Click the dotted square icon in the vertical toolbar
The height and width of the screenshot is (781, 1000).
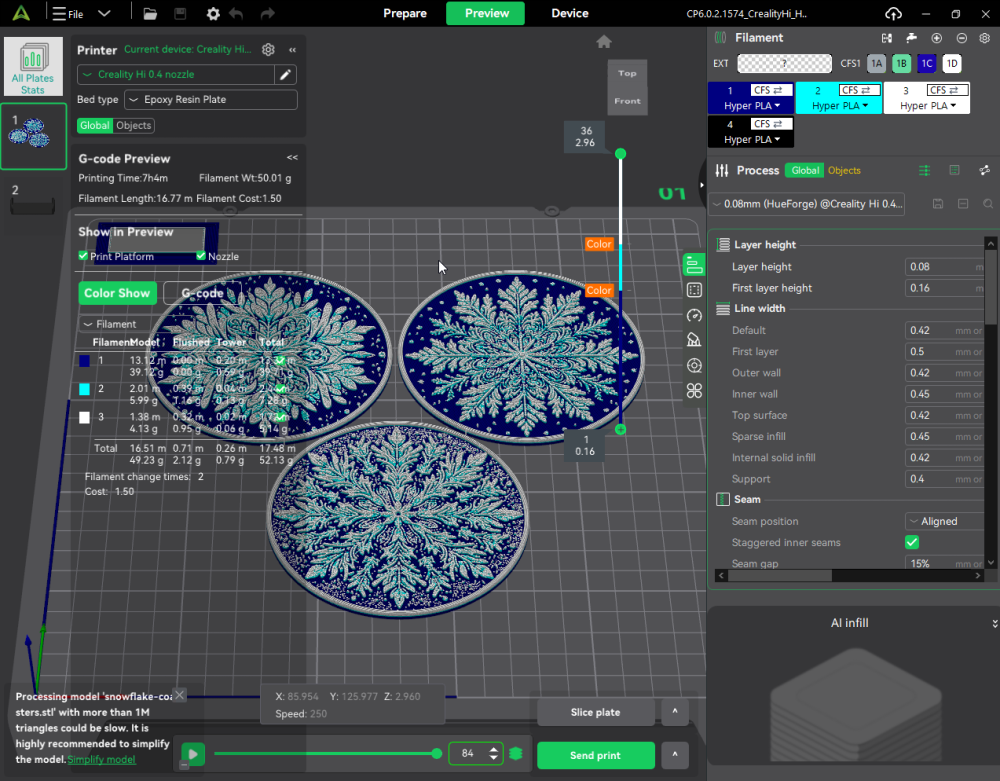coord(694,290)
